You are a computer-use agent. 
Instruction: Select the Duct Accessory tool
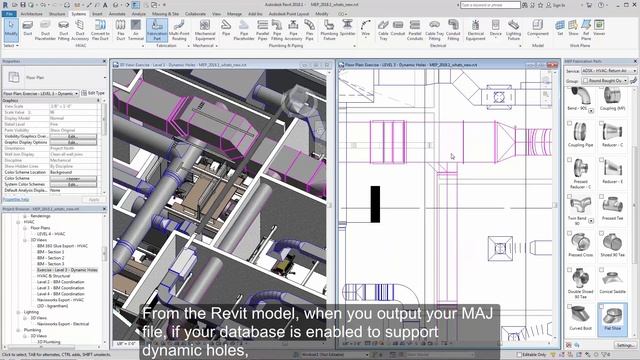pos(80,30)
